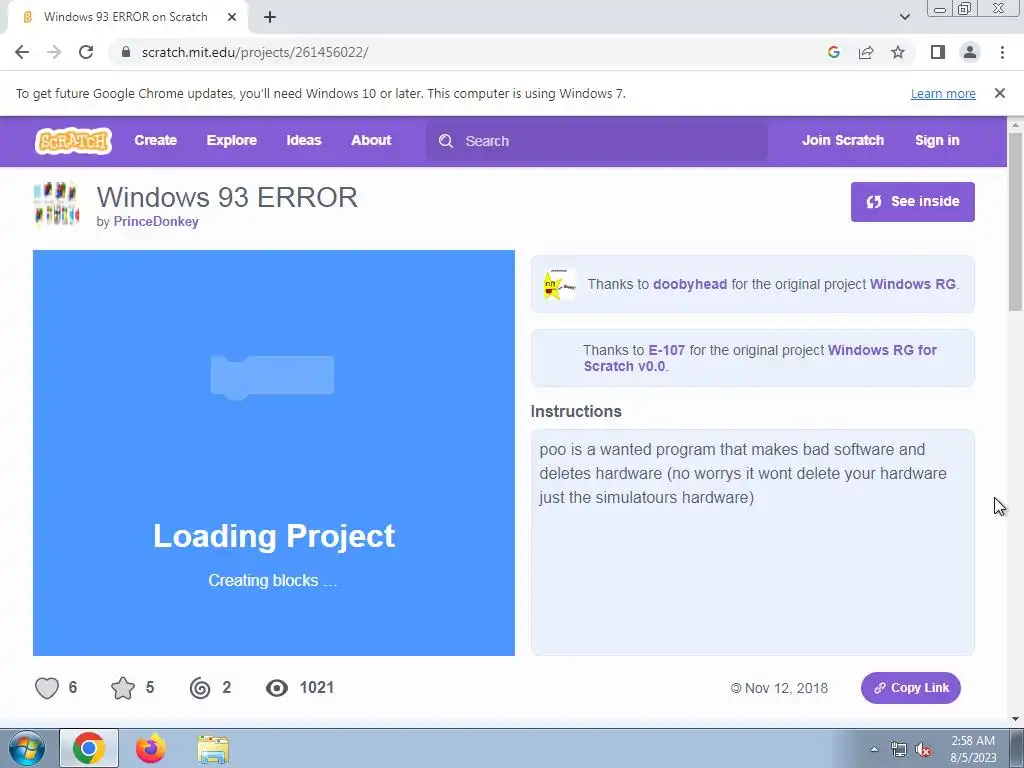Click the Windows 93 ERROR title
The width and height of the screenshot is (1024, 768).
227,197
